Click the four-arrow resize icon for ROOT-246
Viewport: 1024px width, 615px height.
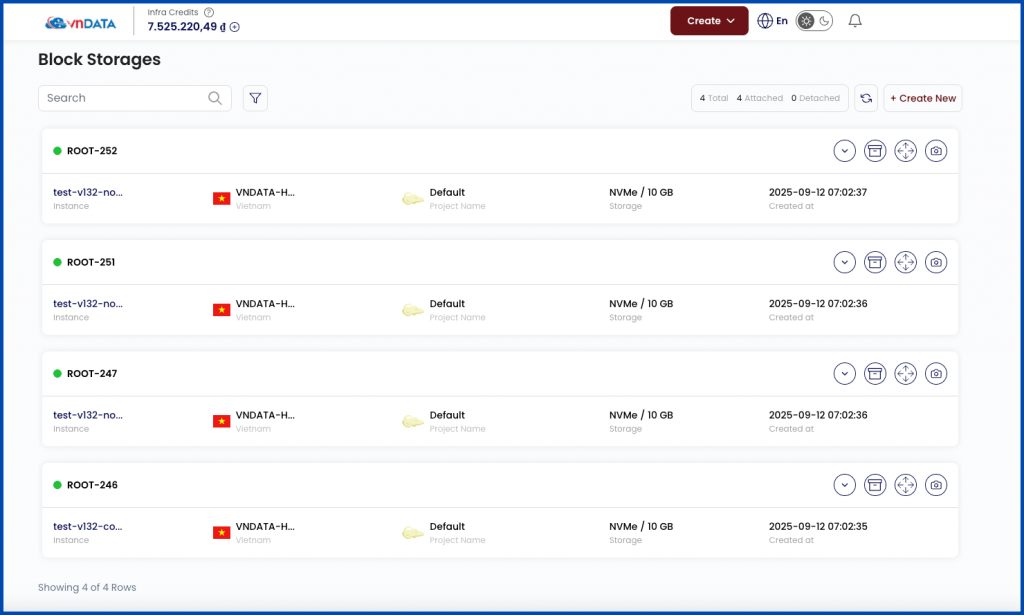(x=905, y=485)
